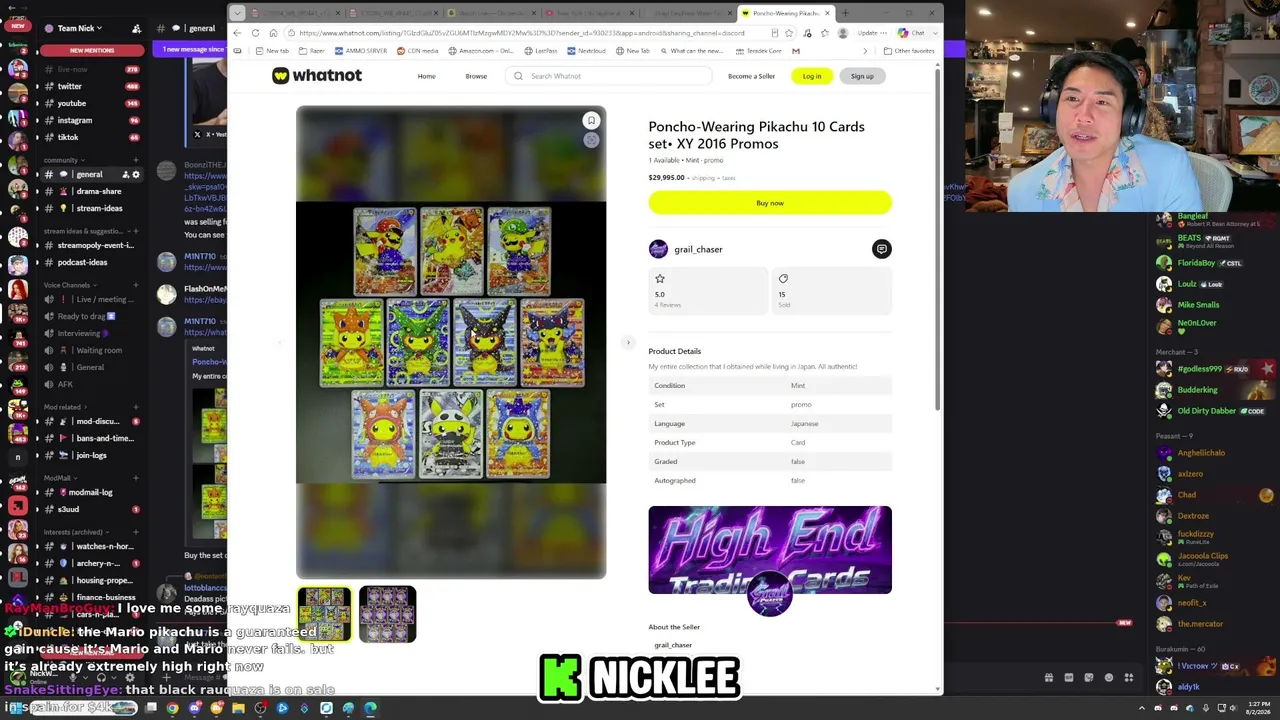
Task: Click the Discord invite people icon
Action: tap(136, 28)
